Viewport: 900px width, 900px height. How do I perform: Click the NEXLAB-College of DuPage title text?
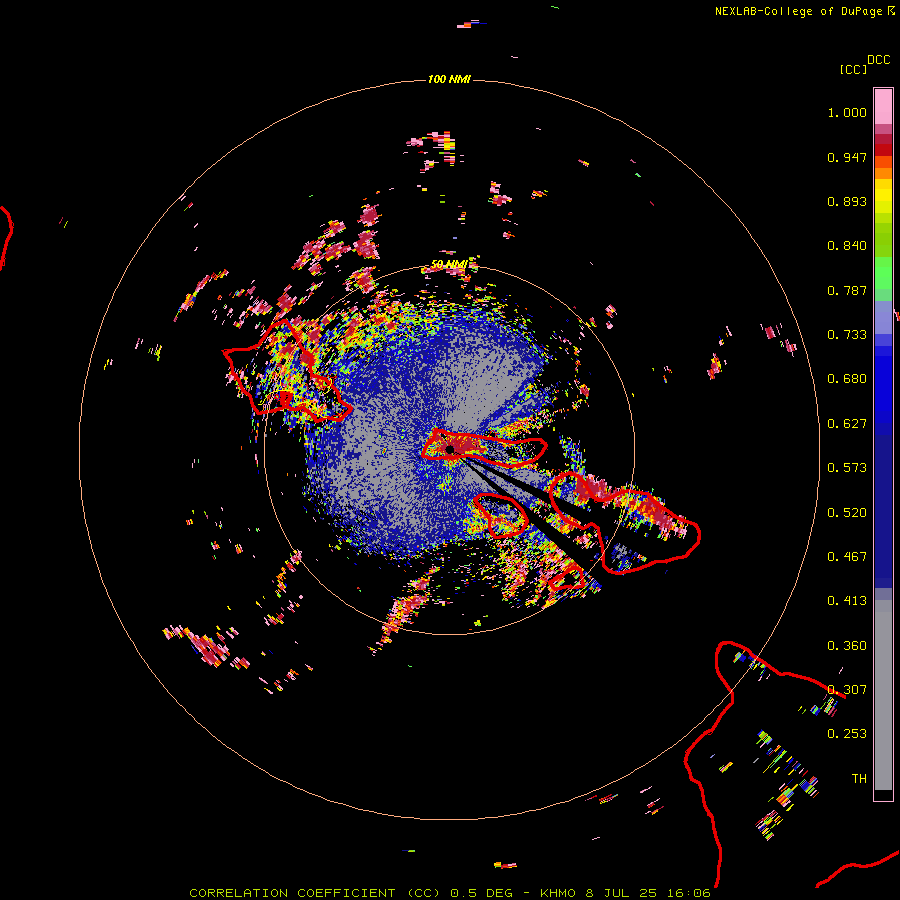click(798, 11)
